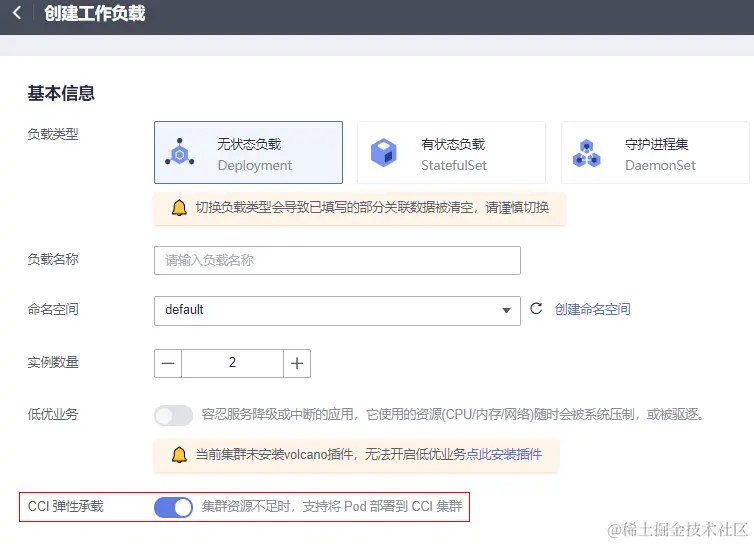Click the 切换负载类型 warning text
Image resolution: width=754 pixels, height=544 pixels.
coord(372,207)
